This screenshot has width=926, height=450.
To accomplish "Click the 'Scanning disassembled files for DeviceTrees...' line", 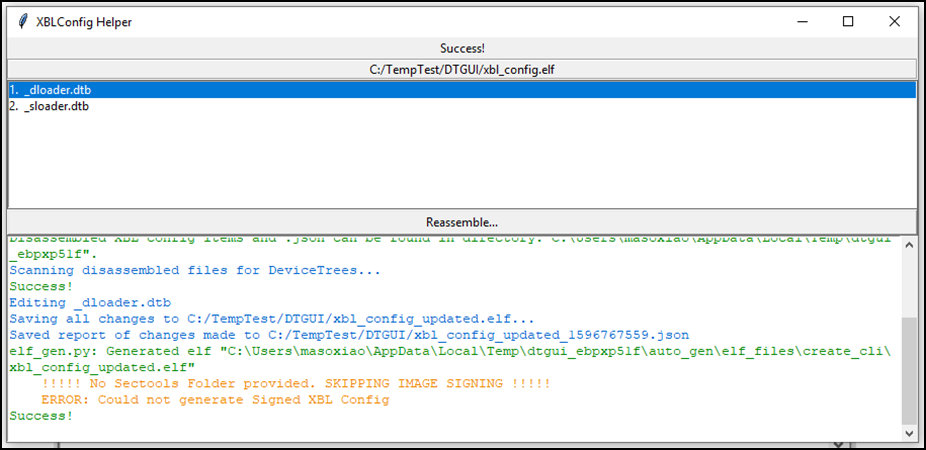I will tap(194, 270).
